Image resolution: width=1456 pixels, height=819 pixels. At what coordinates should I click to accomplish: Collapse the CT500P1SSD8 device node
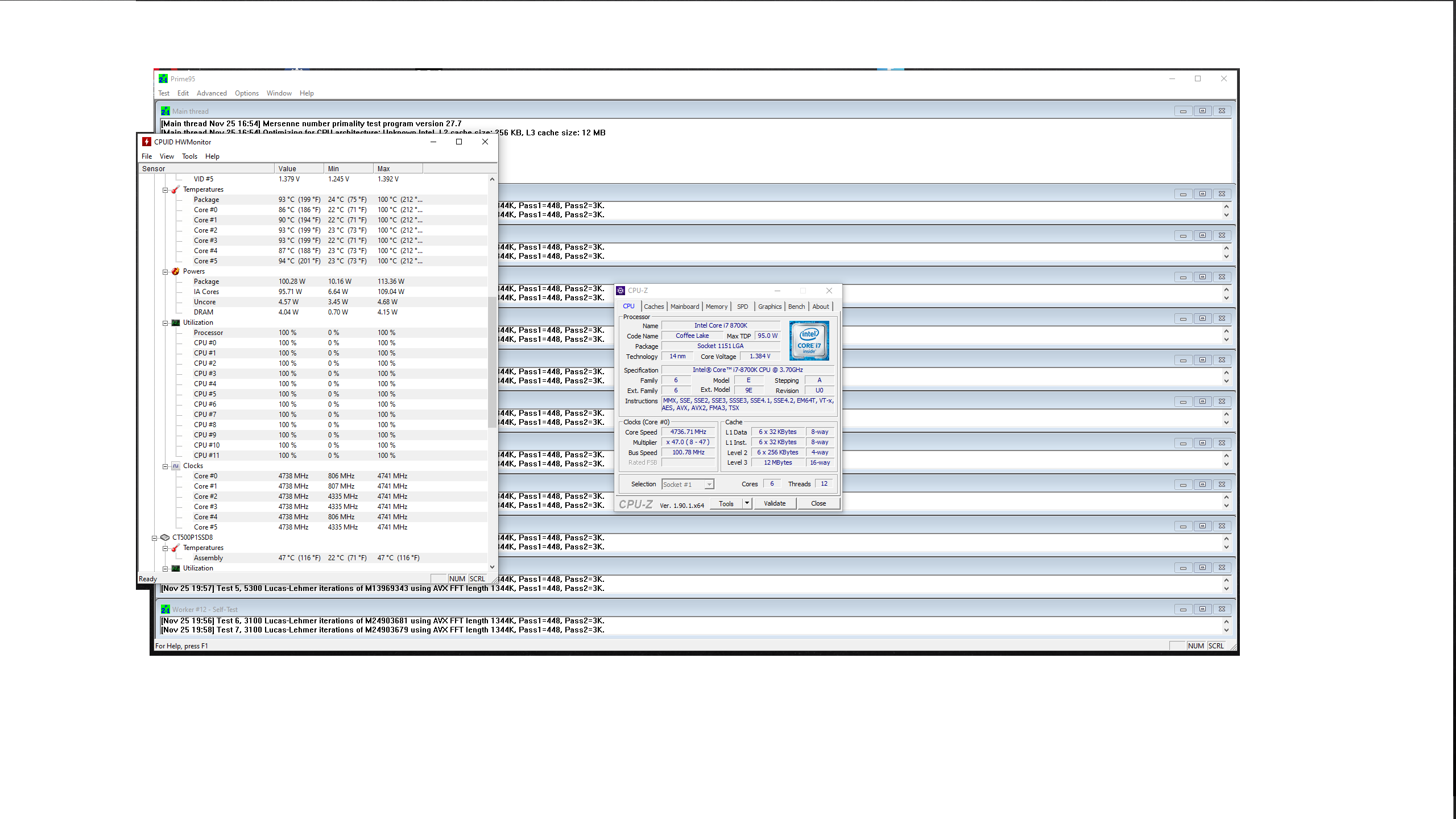[155, 537]
